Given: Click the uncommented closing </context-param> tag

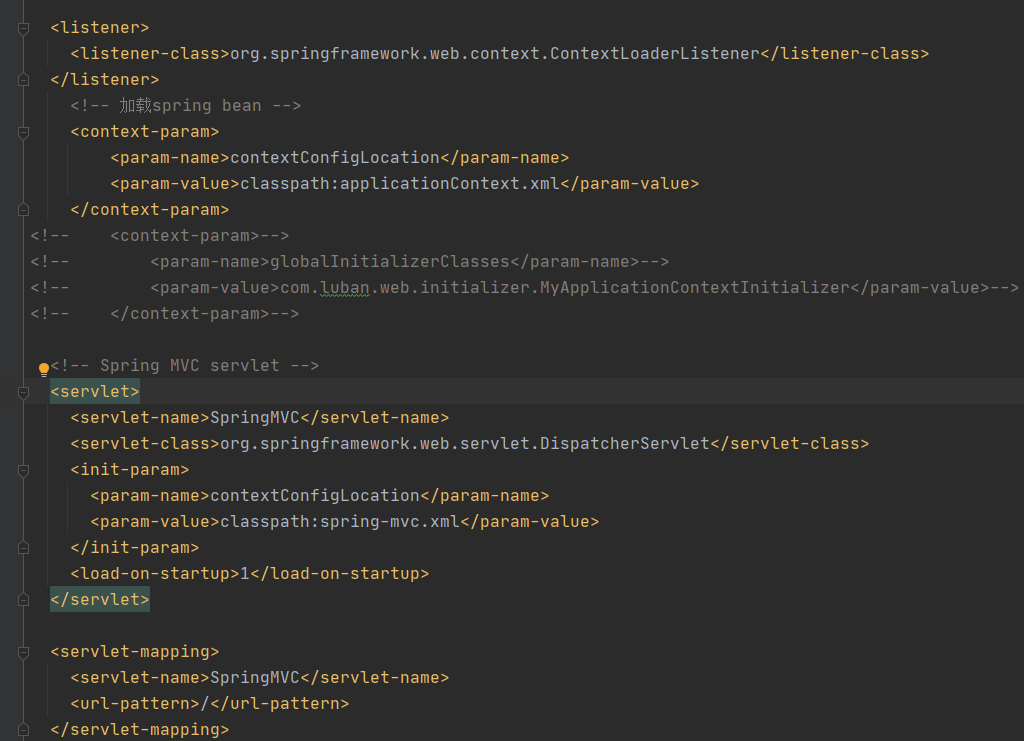Looking at the screenshot, I should click(x=150, y=210).
